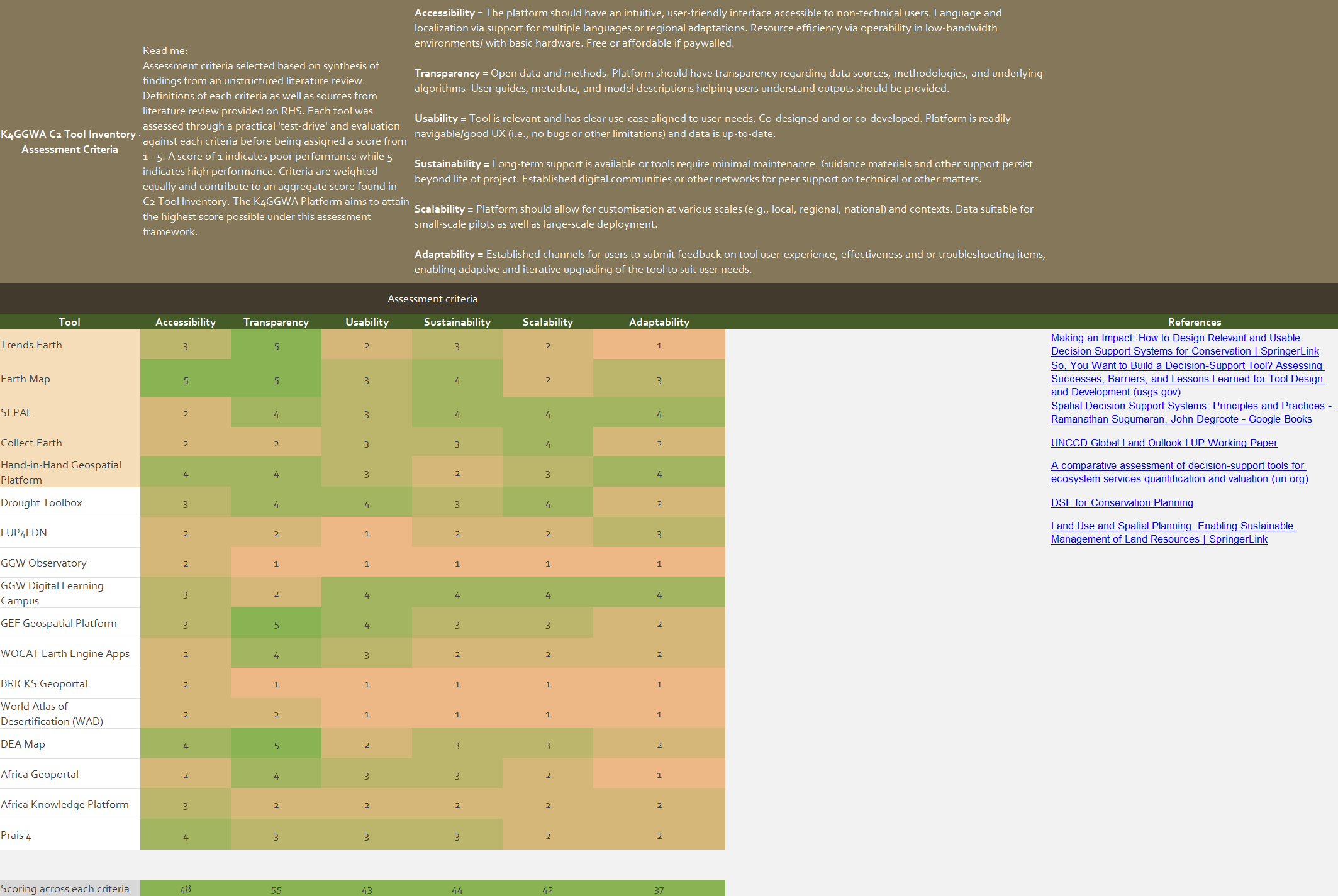This screenshot has width=1338, height=896.
Task: Select Collect.Earth Adaptability score 2
Action: click(659, 443)
